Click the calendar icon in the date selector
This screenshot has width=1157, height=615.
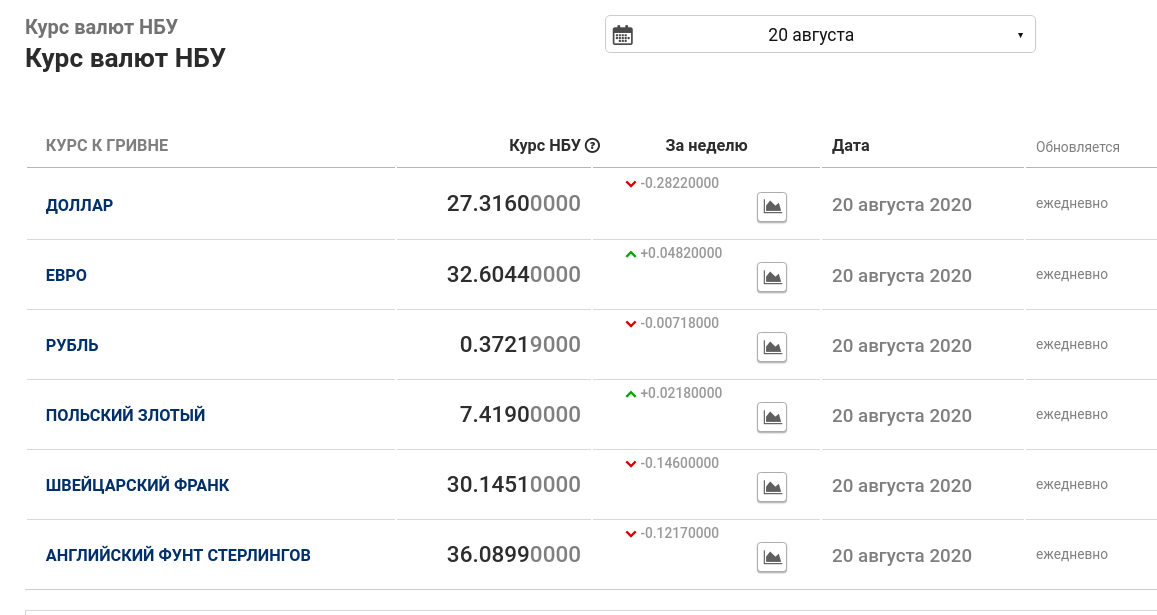pyautogui.click(x=623, y=35)
